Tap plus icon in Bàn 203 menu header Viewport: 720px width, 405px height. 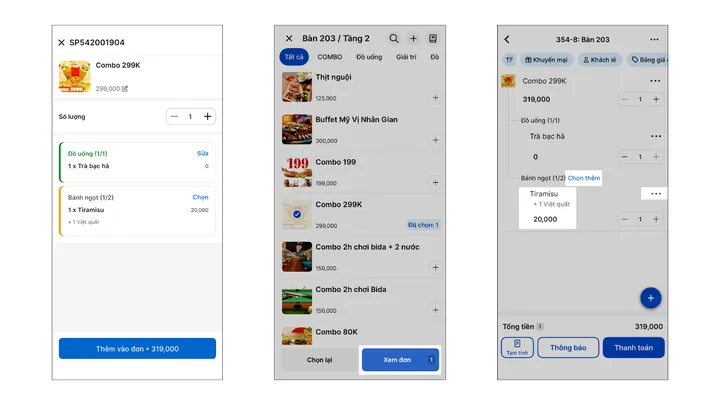click(413, 39)
